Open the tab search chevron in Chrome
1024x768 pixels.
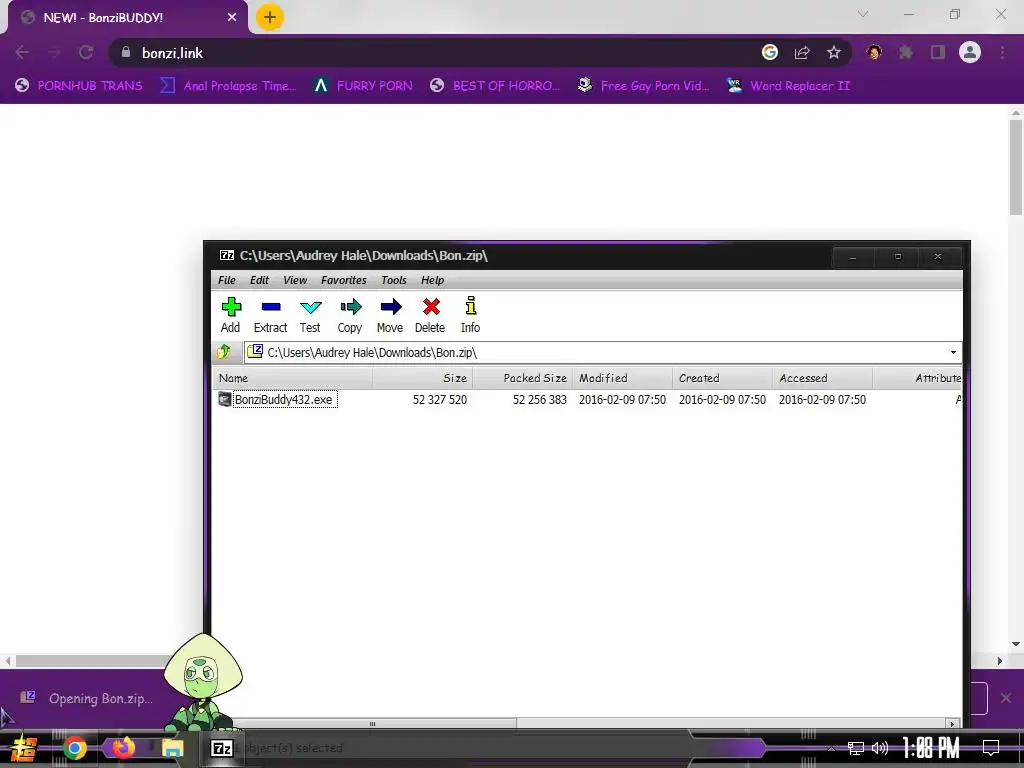click(x=863, y=14)
